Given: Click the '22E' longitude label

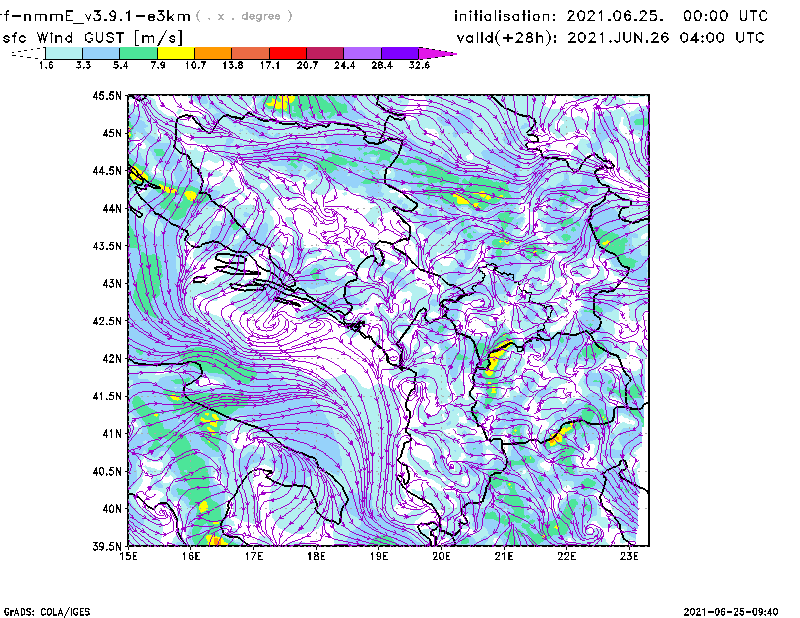Looking at the screenshot, I should [x=566, y=556].
